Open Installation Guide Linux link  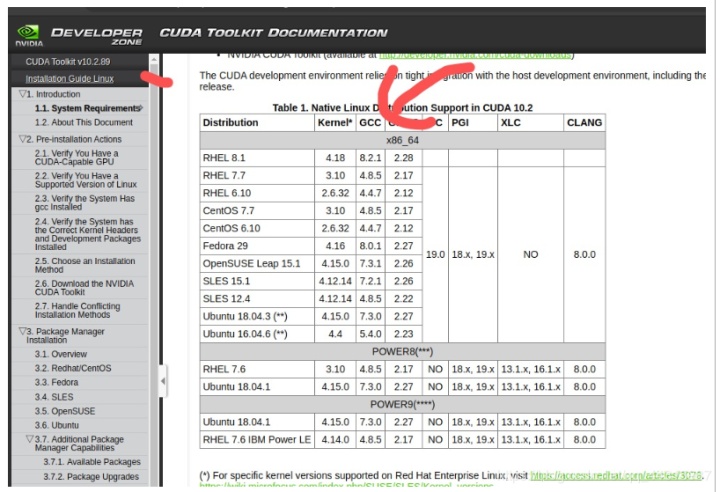[69, 79]
